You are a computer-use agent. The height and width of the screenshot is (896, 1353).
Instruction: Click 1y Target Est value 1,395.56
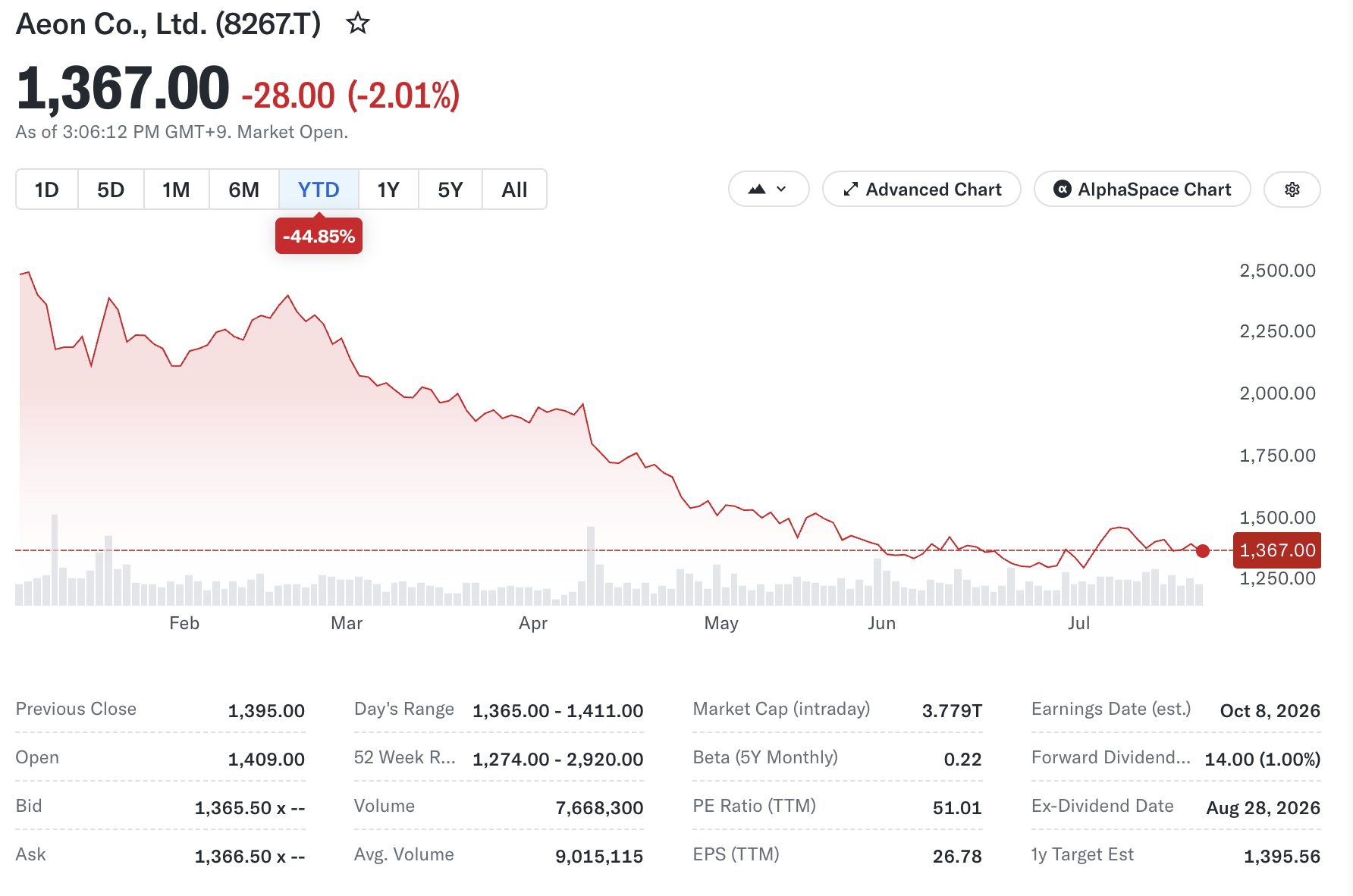(x=1282, y=857)
